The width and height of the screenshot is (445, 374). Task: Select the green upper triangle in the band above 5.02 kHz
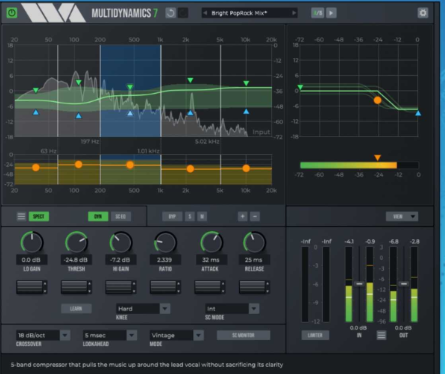(x=246, y=83)
